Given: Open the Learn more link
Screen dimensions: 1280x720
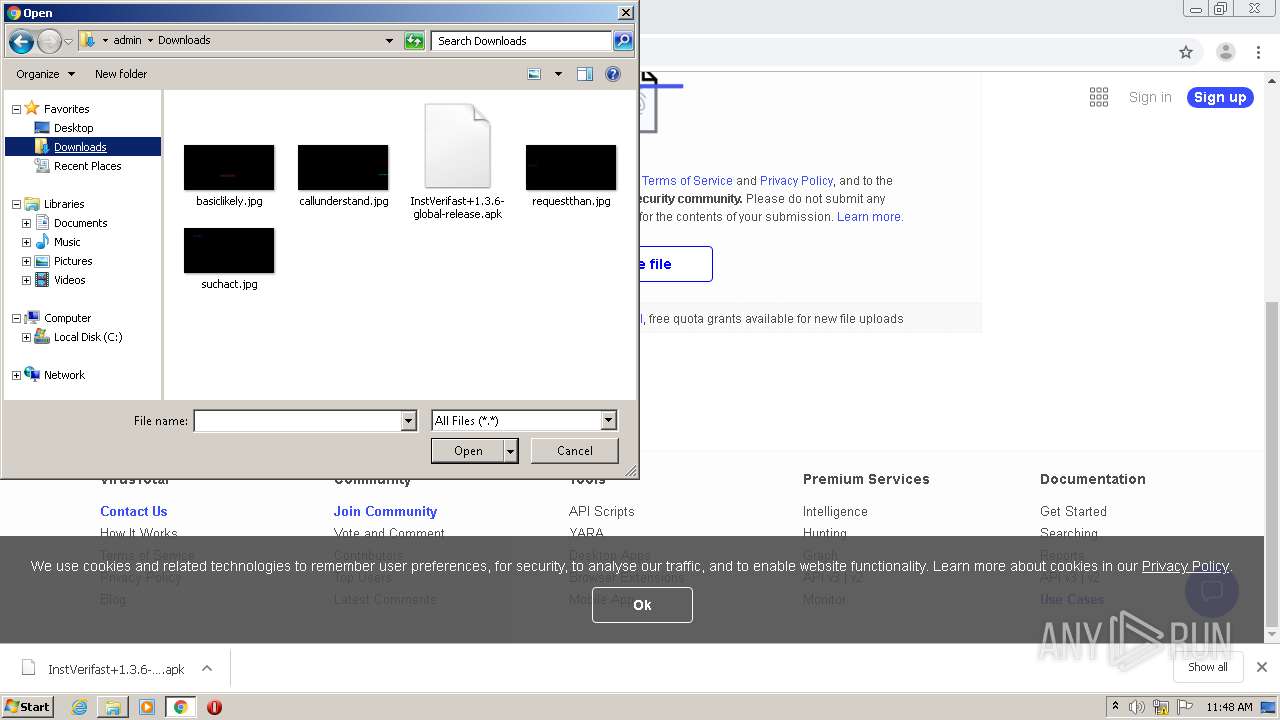Looking at the screenshot, I should click(869, 217).
